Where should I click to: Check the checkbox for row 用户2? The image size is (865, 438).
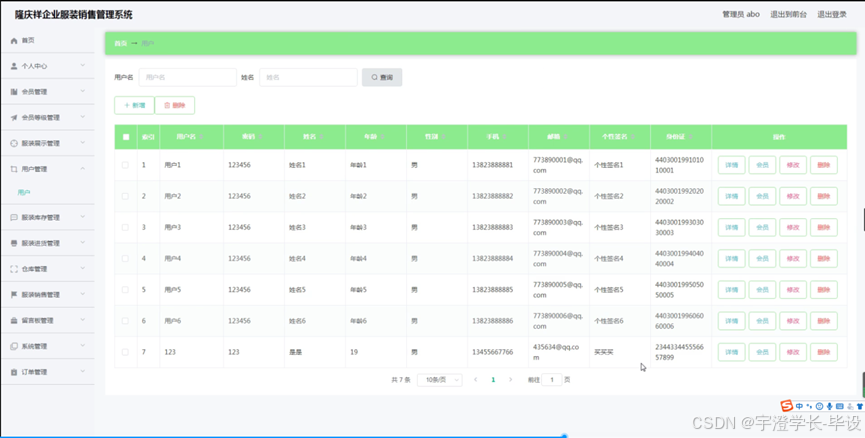point(125,196)
